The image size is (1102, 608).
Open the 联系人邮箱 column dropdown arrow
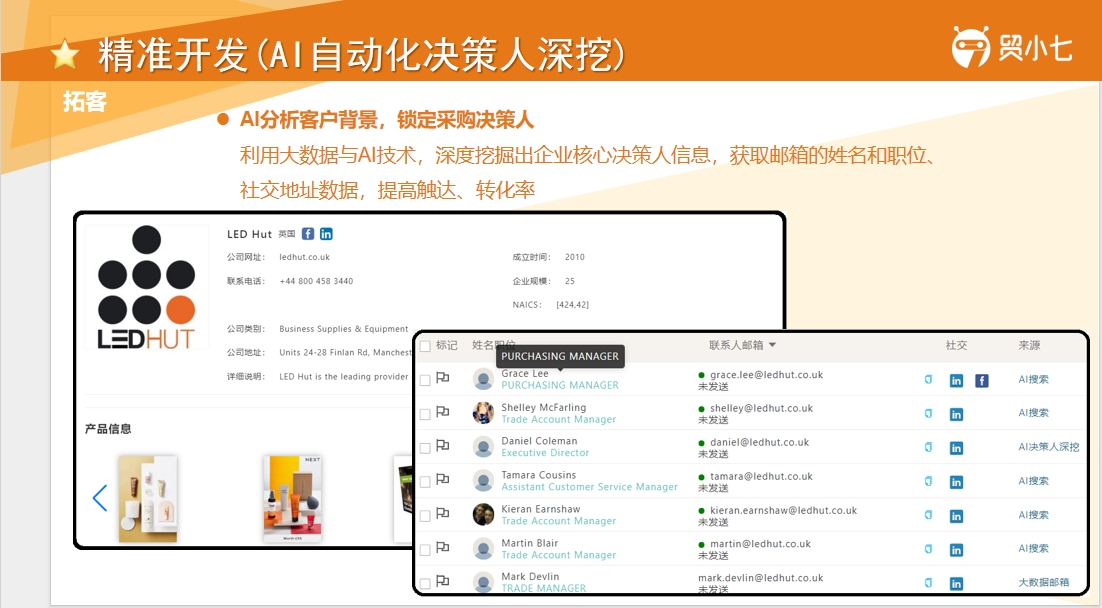coord(772,345)
